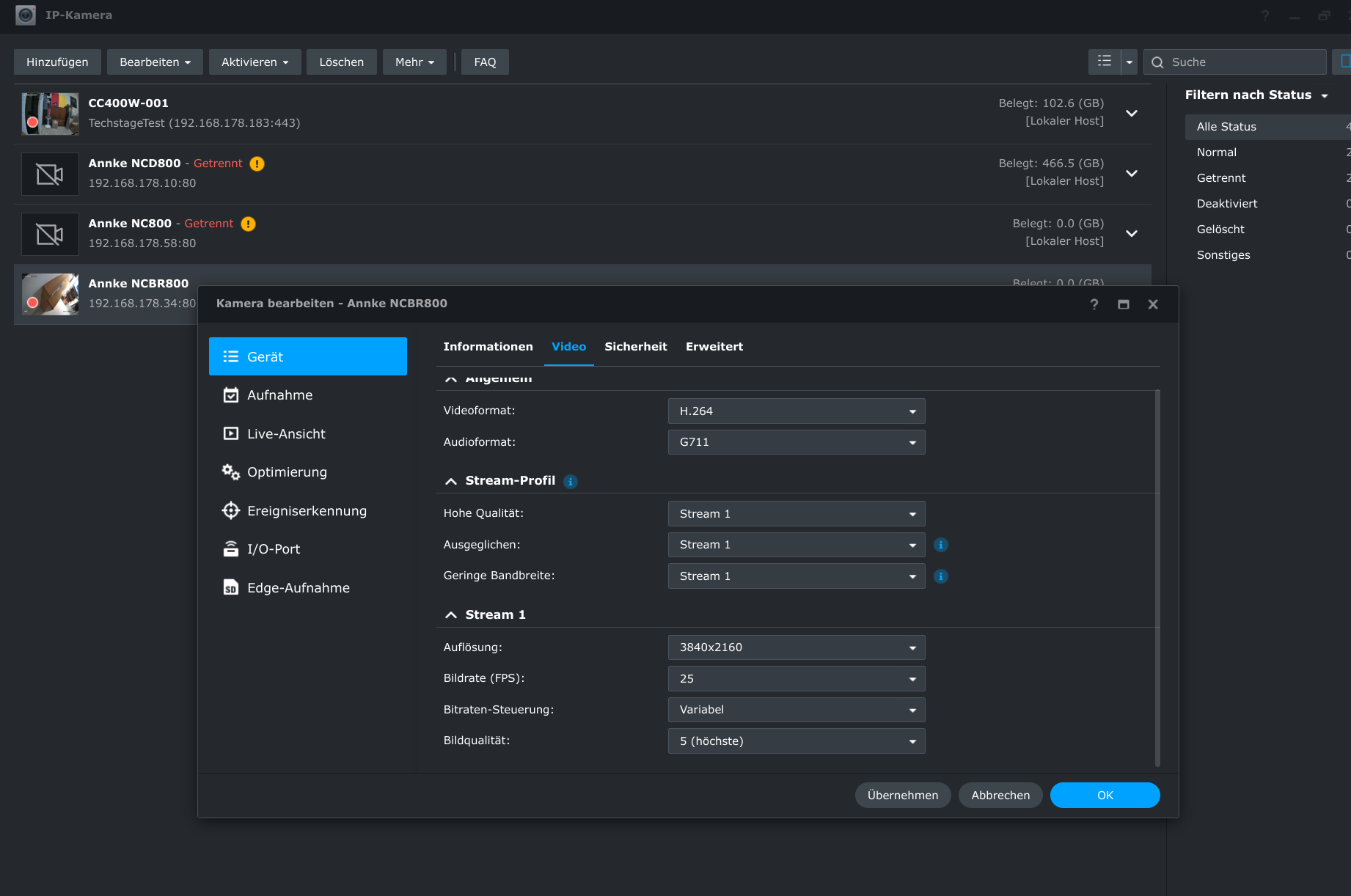Screen dimensions: 1351x896
Task: Click the search magnifier icon
Action: pyautogui.click(x=1157, y=62)
